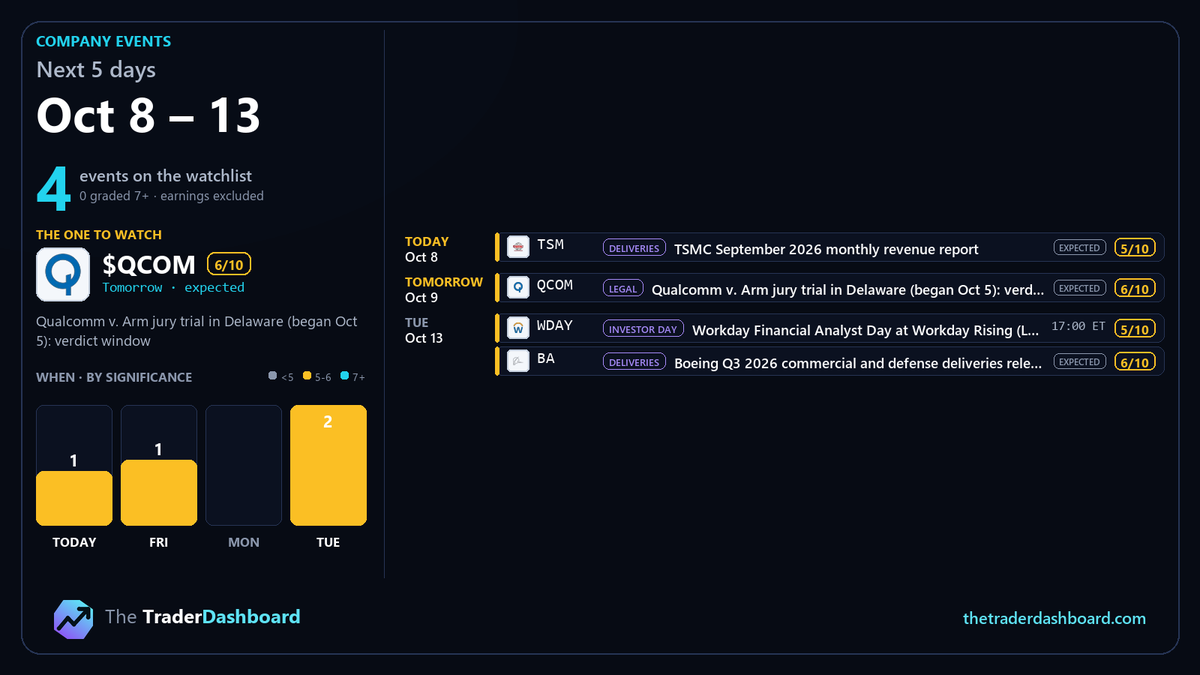The width and height of the screenshot is (1200, 675).
Task: Click the Tomorrow · expected status text
Action: pyautogui.click(x=173, y=288)
